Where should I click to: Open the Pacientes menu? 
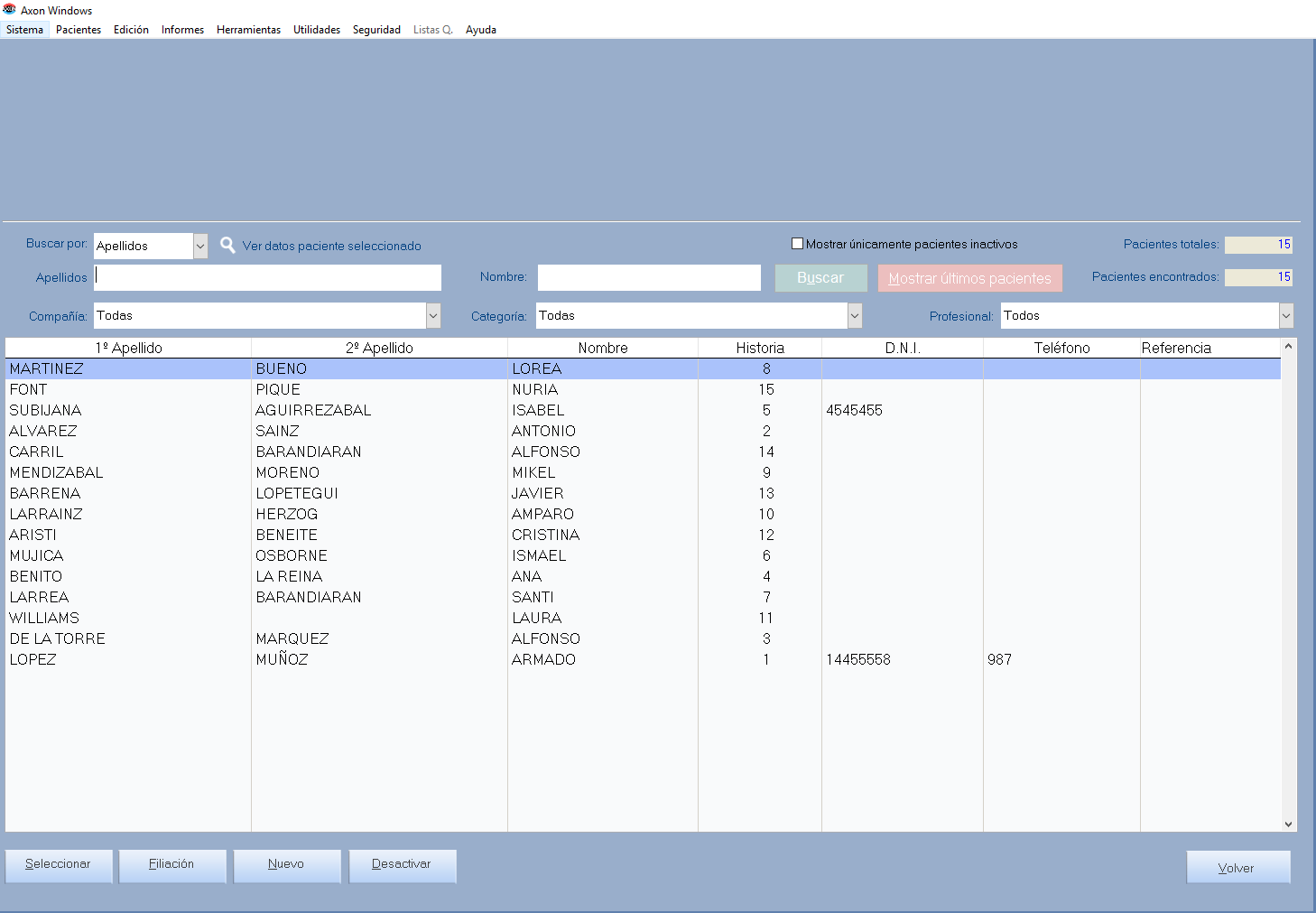click(79, 30)
